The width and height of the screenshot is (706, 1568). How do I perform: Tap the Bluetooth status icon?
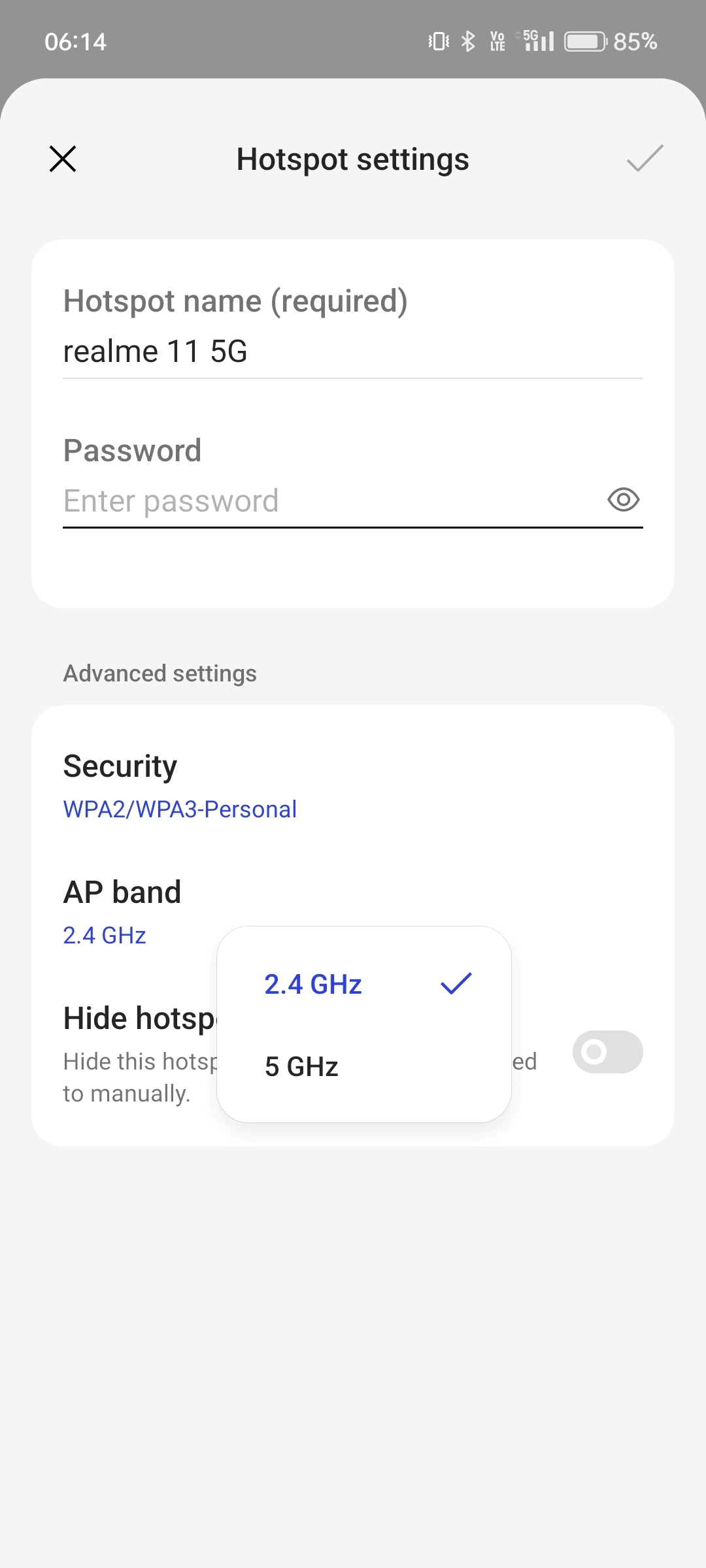click(x=468, y=42)
